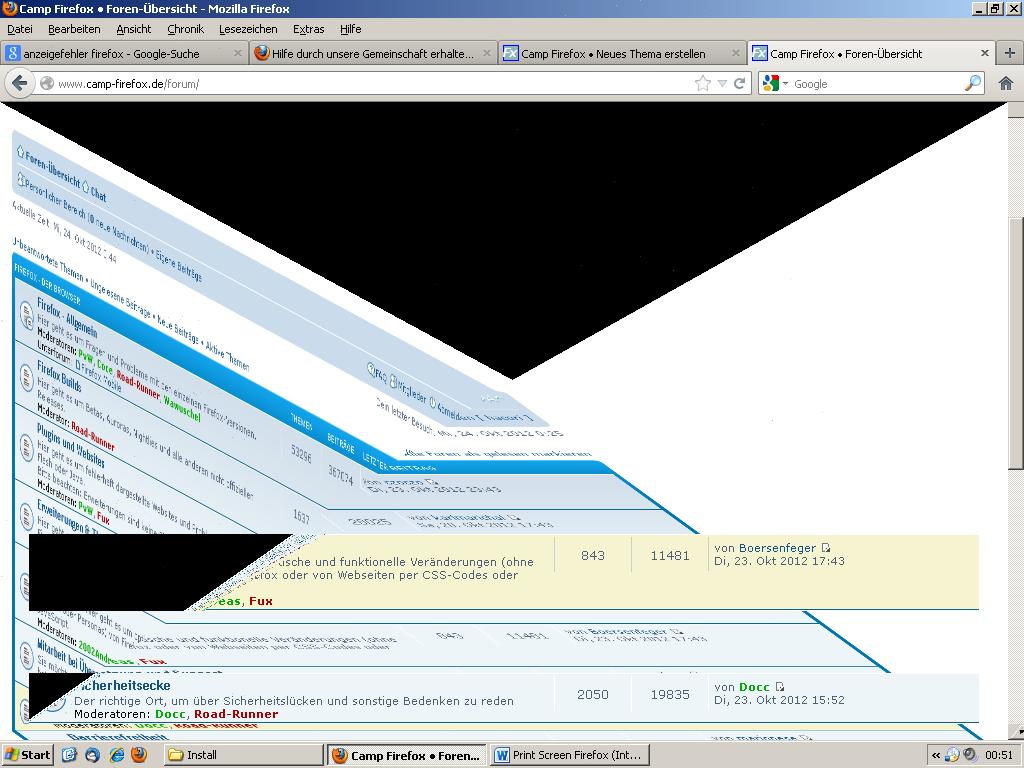1024x768 pixels.
Task: Click the vertical scrollbar thumb
Action: (x=1016, y=342)
